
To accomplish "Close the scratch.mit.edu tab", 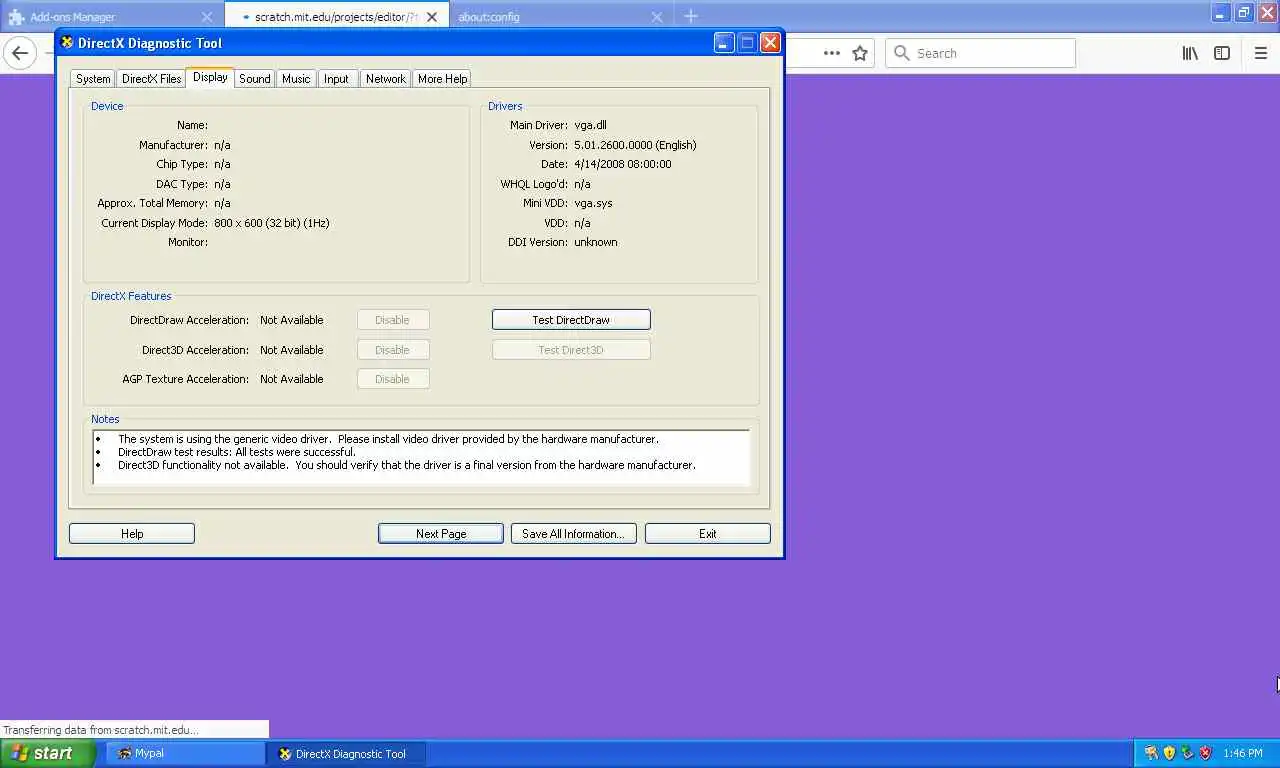I will click(432, 17).
